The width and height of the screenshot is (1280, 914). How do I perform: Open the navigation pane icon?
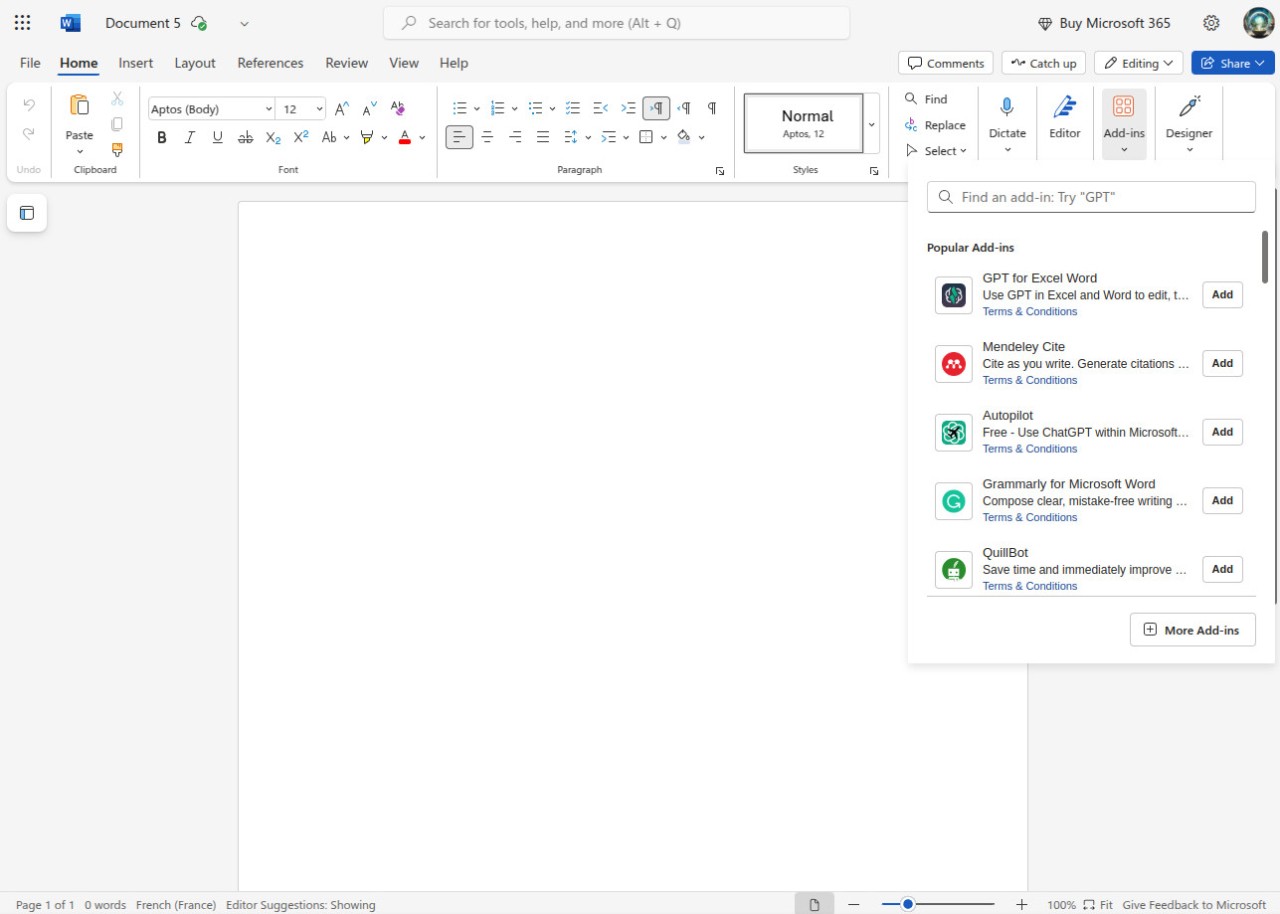click(27, 212)
